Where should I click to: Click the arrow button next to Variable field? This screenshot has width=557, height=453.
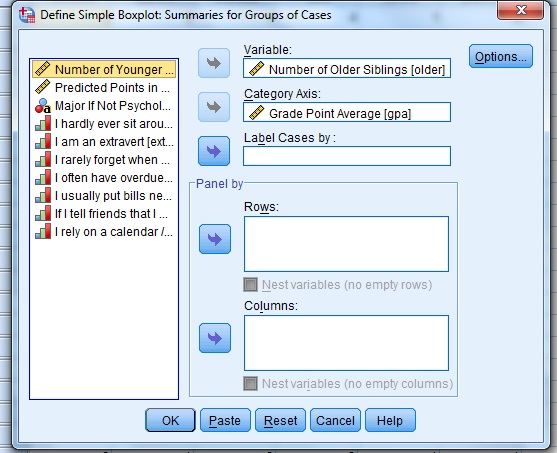pos(214,63)
